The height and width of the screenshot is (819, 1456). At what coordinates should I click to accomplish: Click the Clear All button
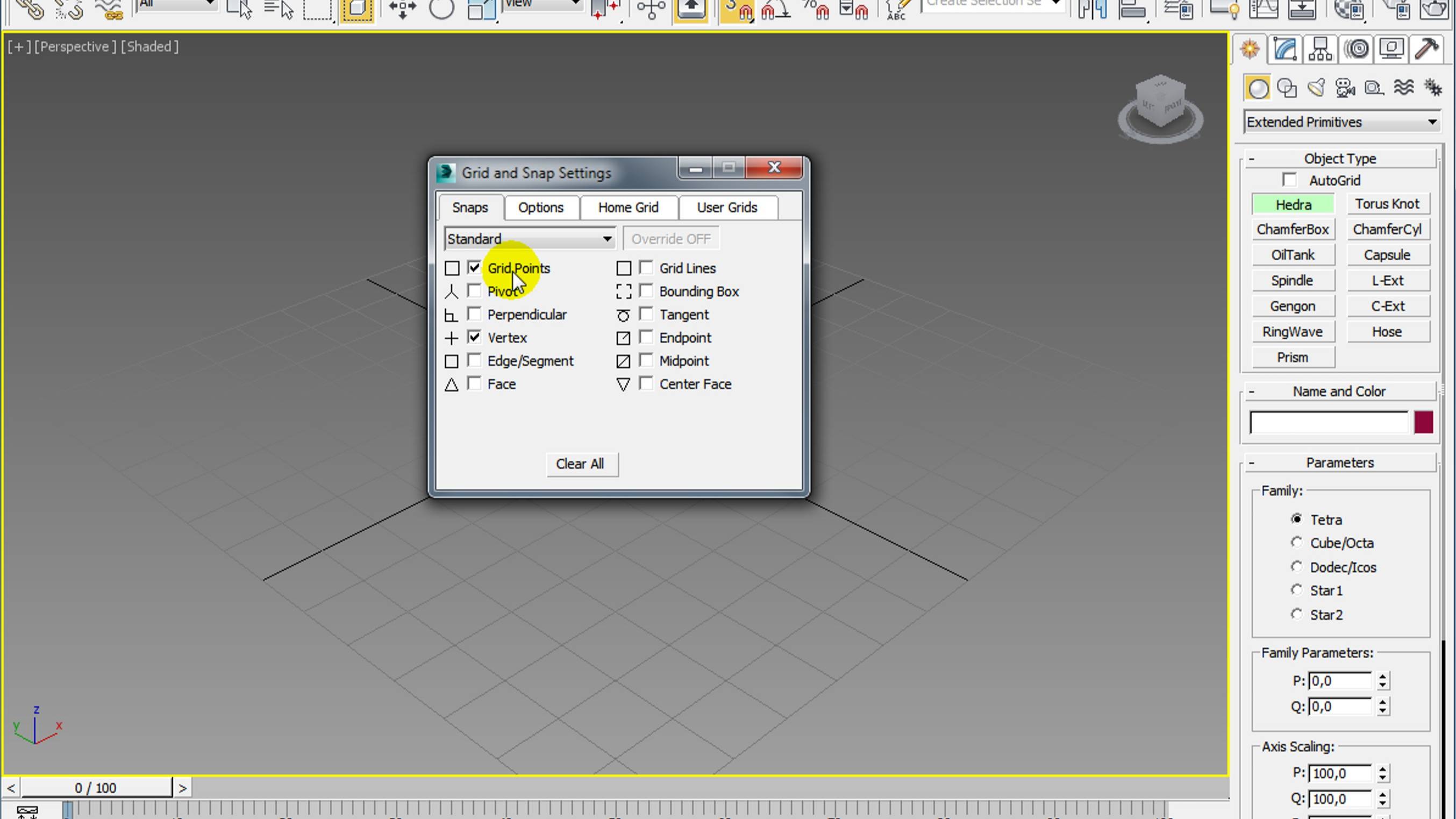[x=580, y=463]
